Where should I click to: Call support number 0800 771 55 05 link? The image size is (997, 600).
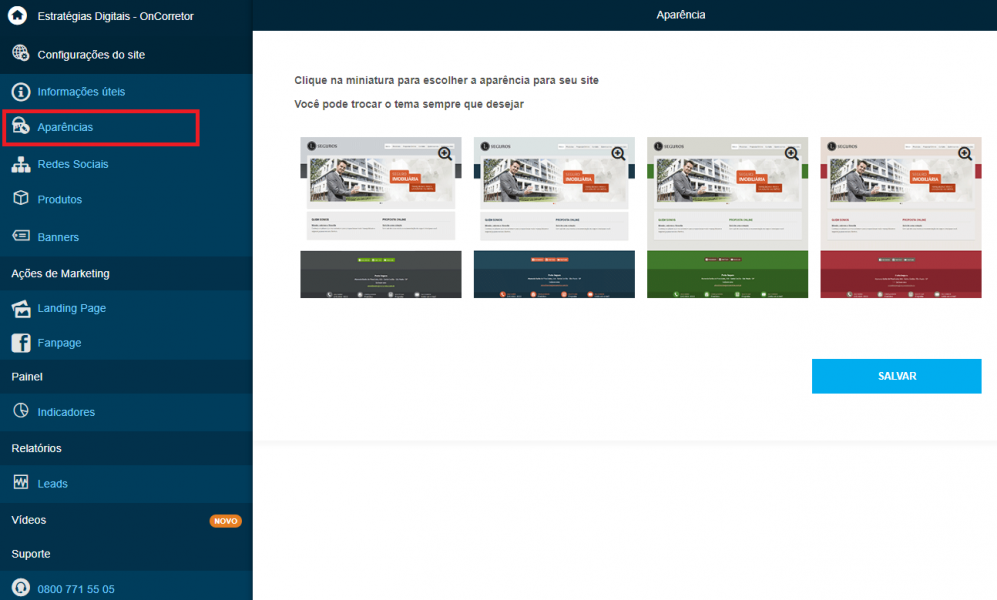pyautogui.click(x=76, y=589)
